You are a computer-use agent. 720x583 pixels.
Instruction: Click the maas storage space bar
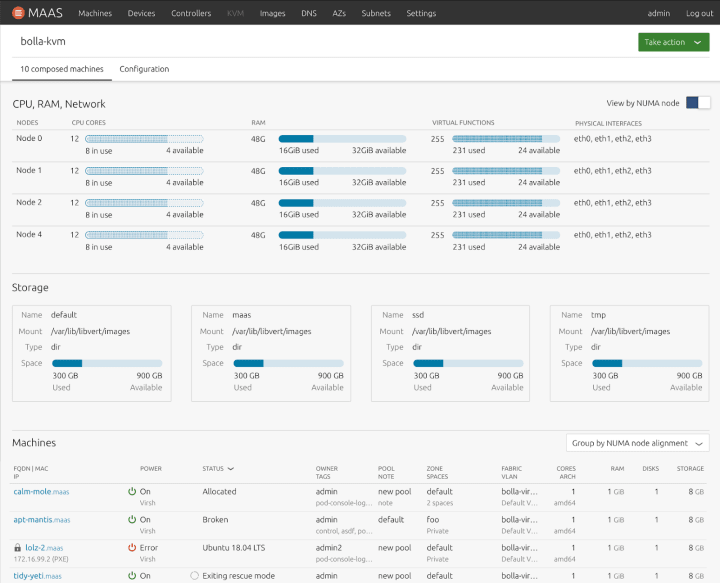288,363
